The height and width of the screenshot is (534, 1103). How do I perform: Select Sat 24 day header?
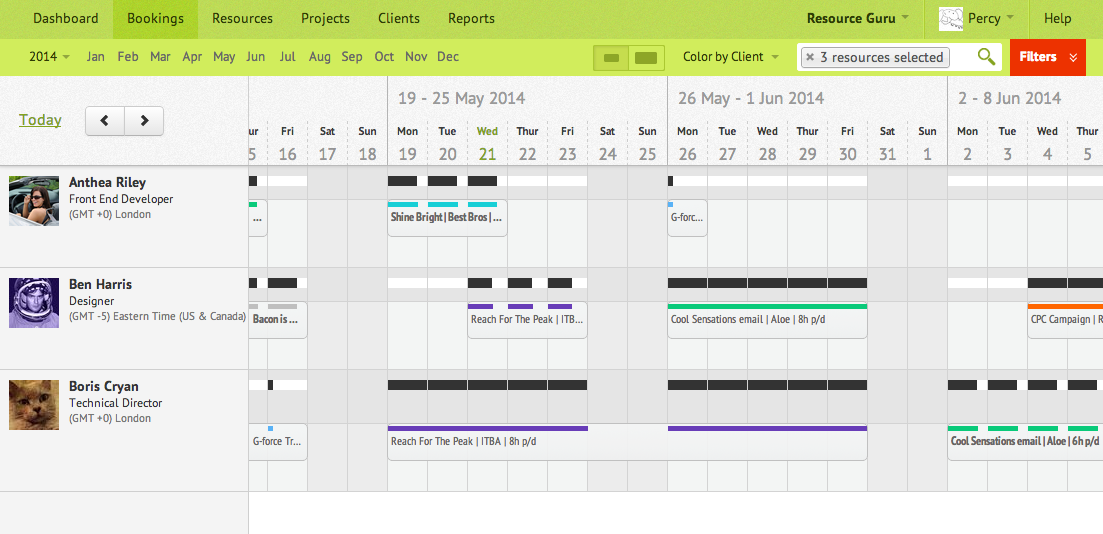coord(607,144)
